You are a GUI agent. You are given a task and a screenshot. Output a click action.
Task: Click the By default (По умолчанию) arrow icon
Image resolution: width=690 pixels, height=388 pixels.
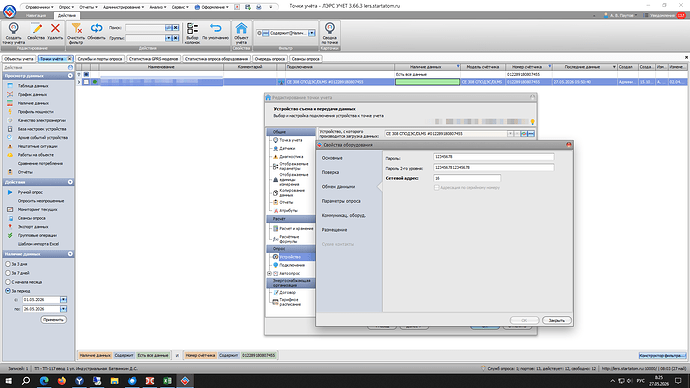[215, 29]
